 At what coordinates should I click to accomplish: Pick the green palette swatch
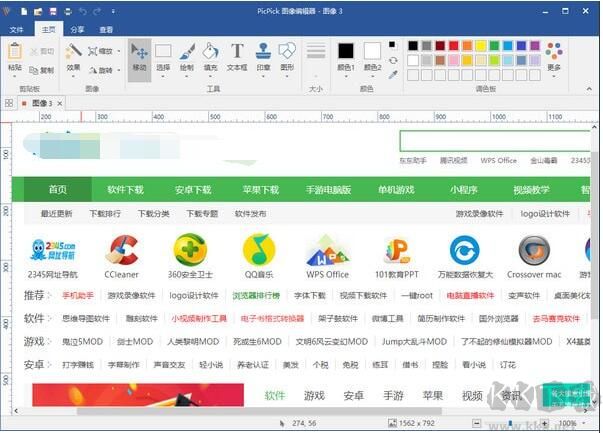pyautogui.click(x=494, y=46)
